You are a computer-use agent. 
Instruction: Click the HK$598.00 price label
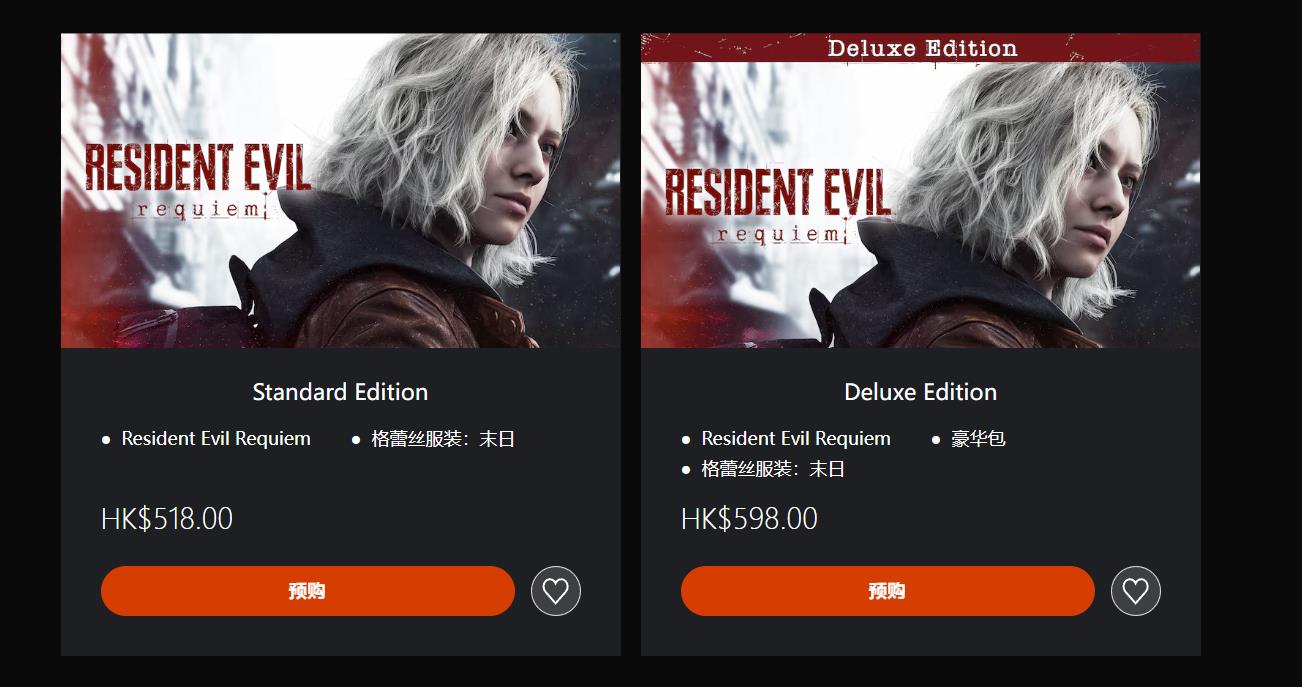749,519
